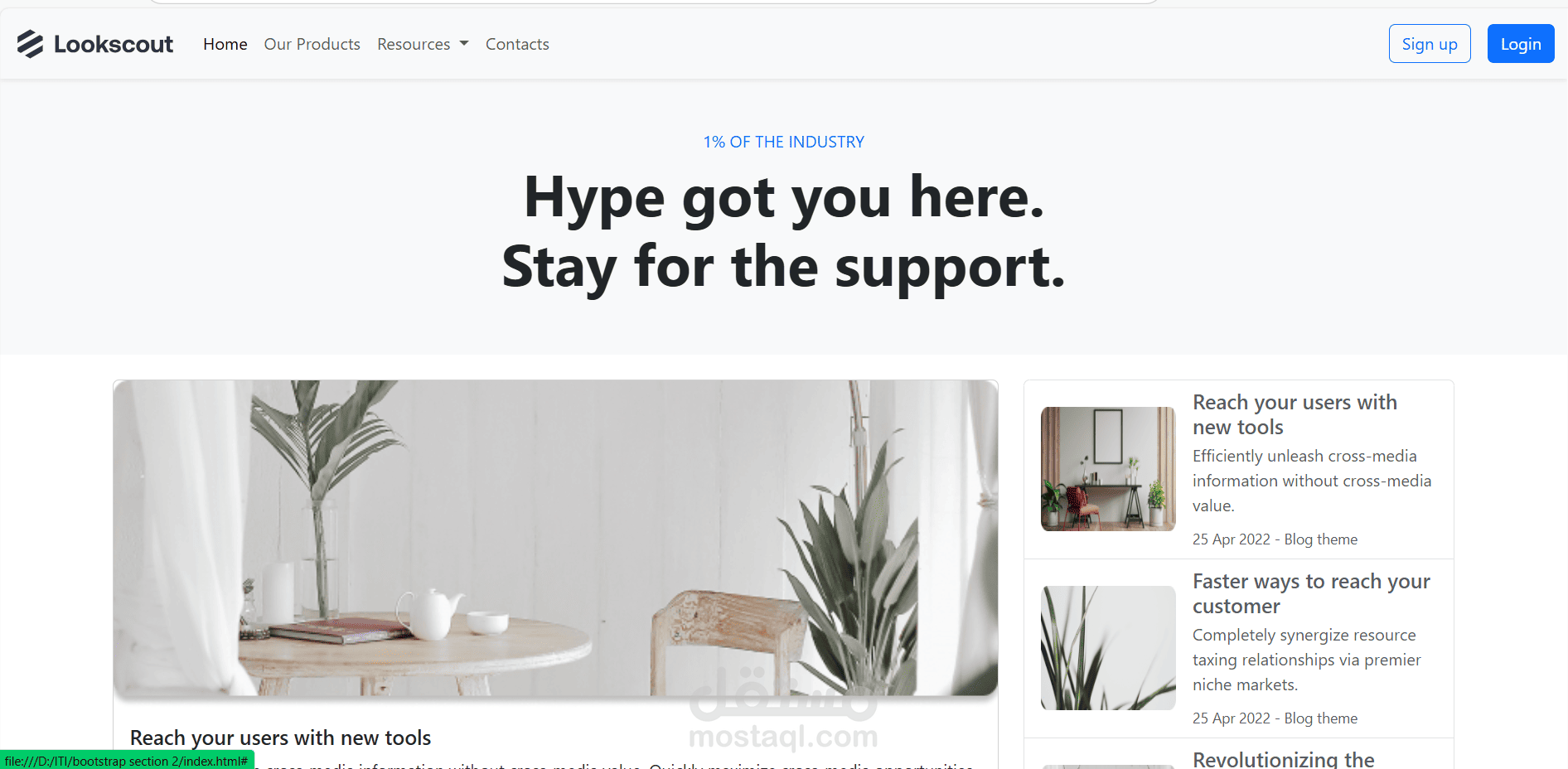Open sidebar title Reach your users with new tools
Viewport: 1568px width, 769px height.
1295,414
